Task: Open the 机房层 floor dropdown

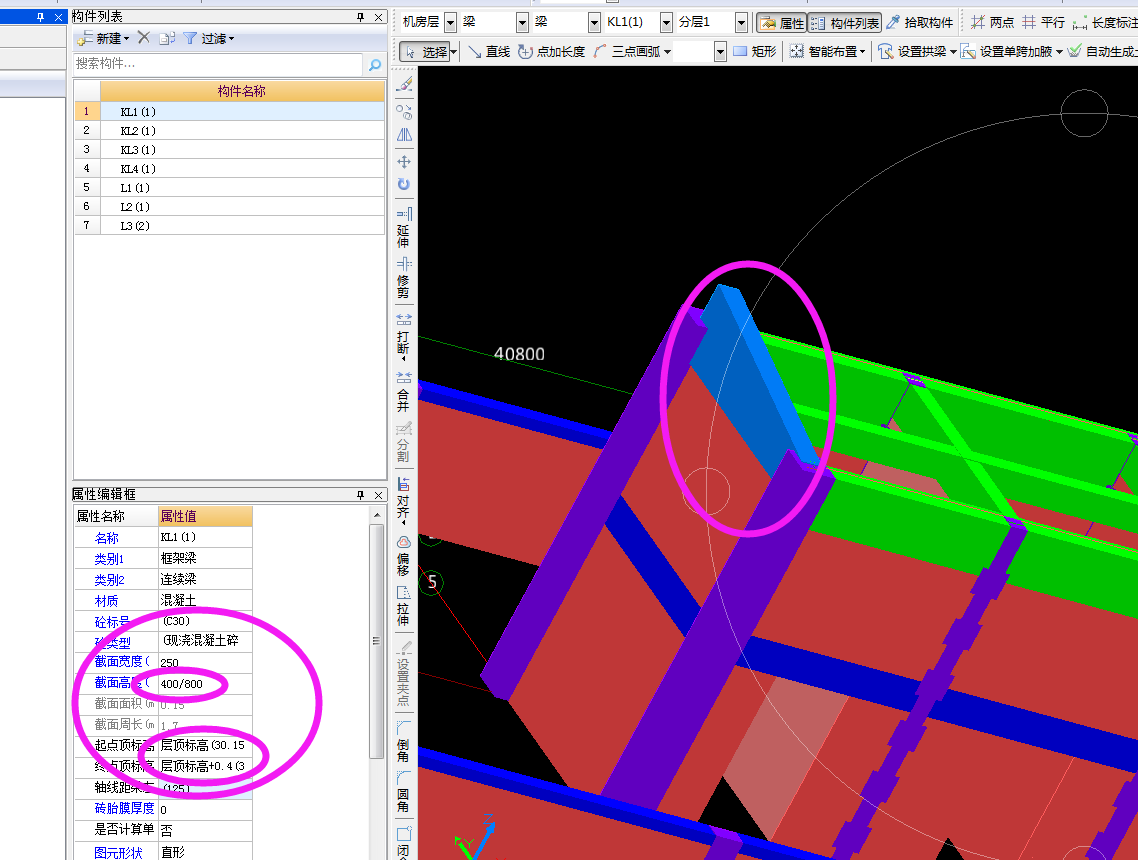Action: point(450,22)
